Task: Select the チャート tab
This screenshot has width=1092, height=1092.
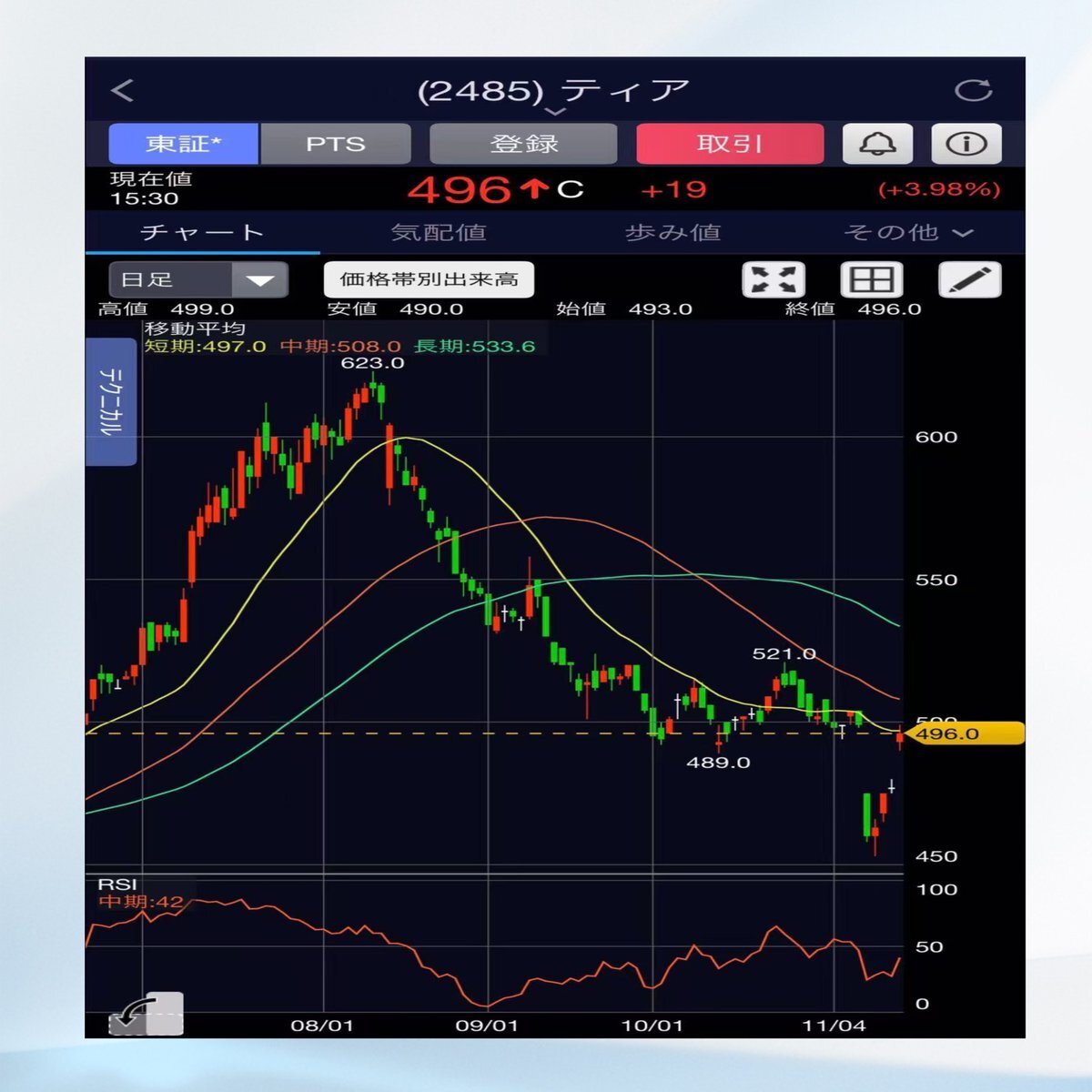Action: pyautogui.click(x=202, y=233)
